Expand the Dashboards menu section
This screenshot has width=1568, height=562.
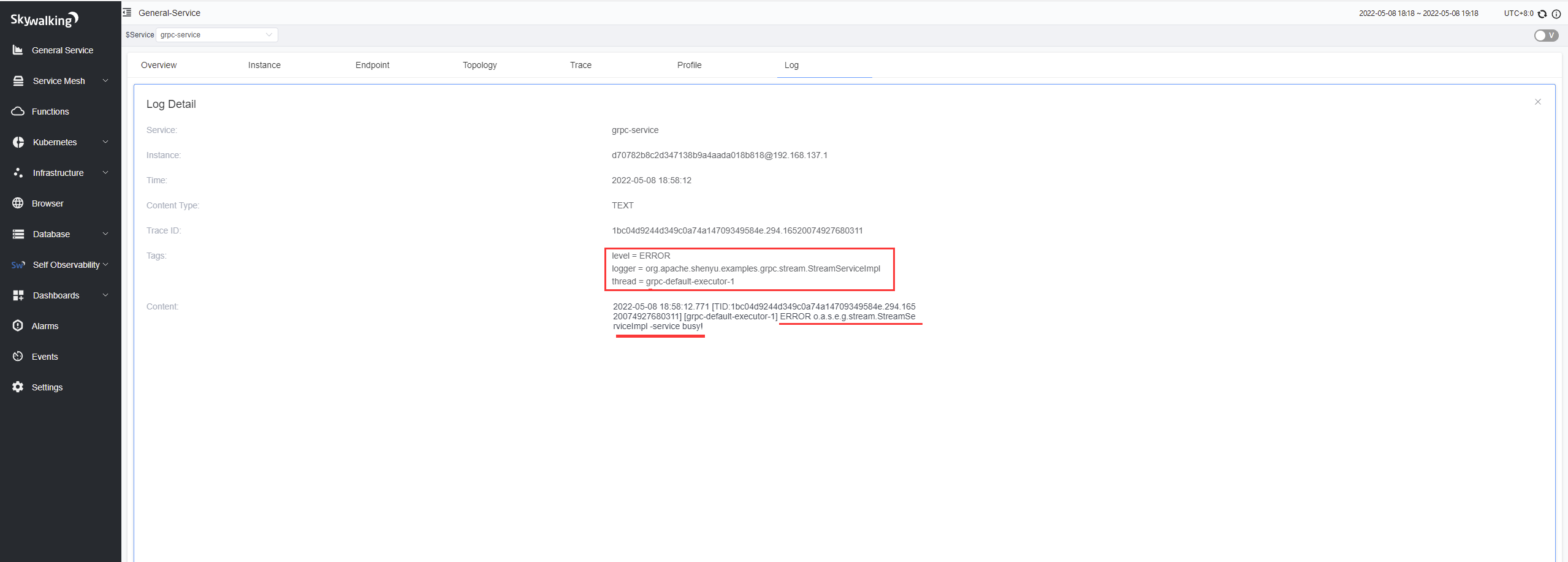(x=105, y=295)
